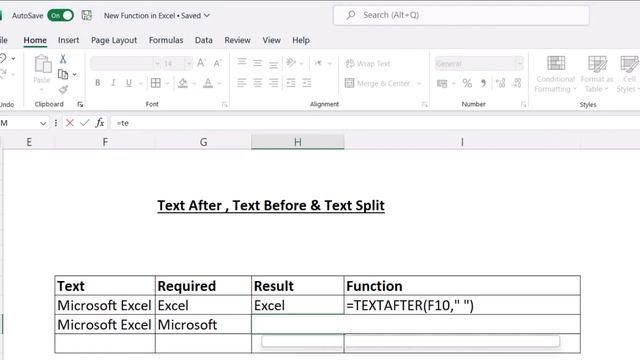Image resolution: width=640 pixels, height=360 pixels.
Task: Toggle the AutoSave switch off
Action: [60, 16]
